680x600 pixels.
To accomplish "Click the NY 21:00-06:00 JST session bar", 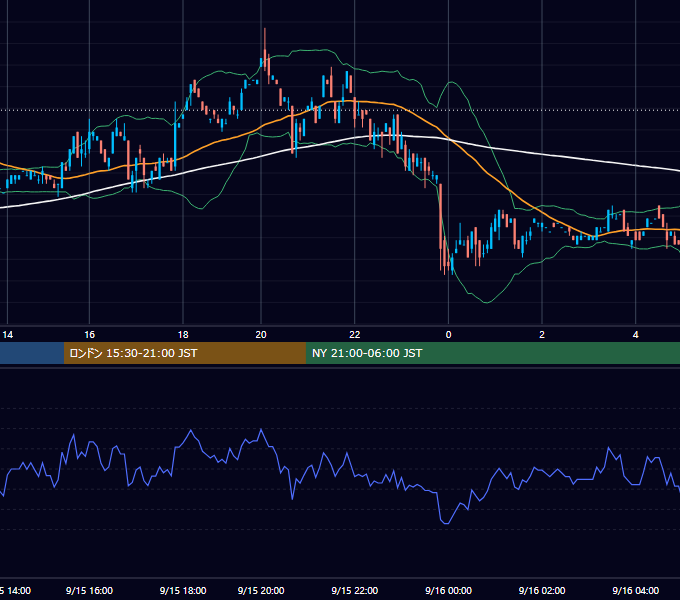I will (x=493, y=353).
